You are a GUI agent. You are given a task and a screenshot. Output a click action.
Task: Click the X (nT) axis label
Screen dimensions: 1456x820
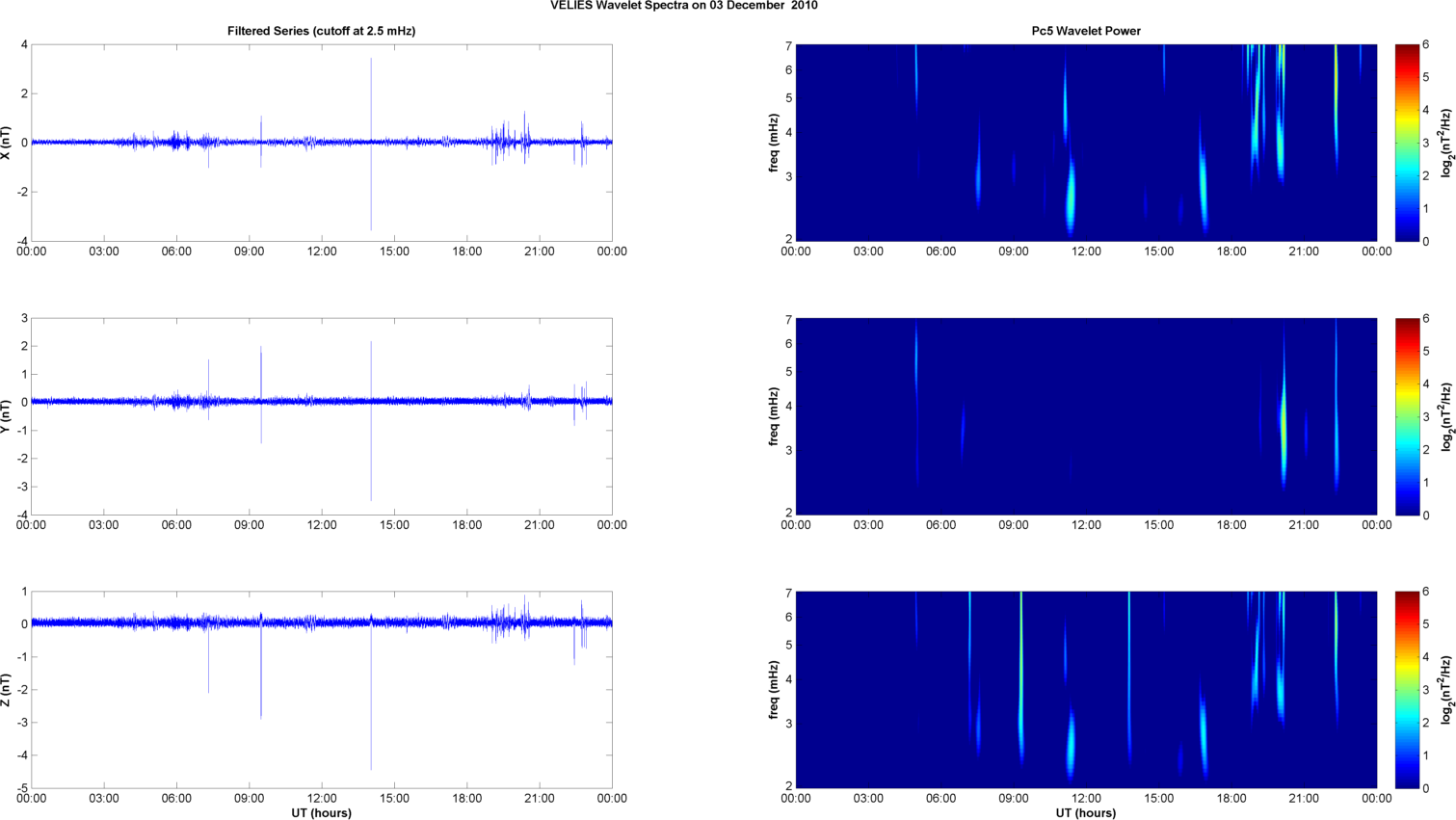tap(7, 143)
